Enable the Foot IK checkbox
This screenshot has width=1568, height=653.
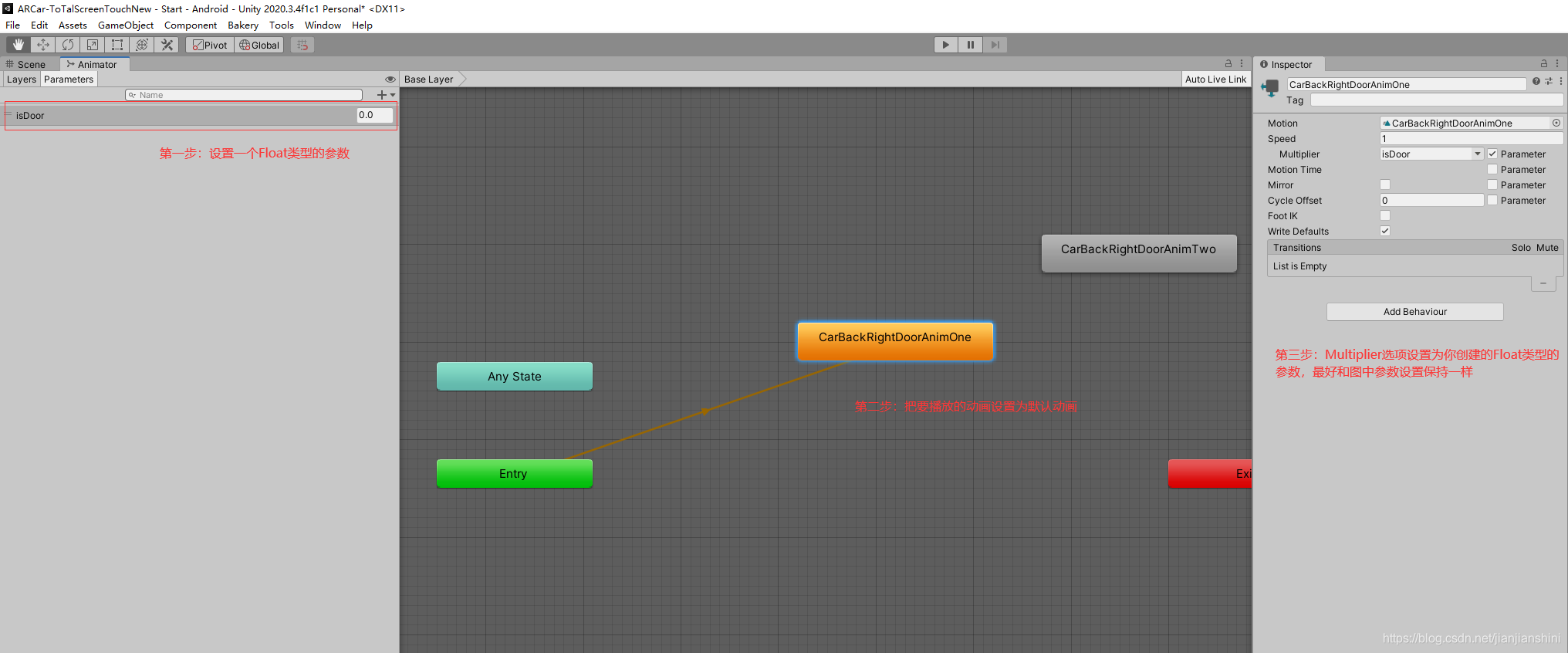(x=1385, y=215)
